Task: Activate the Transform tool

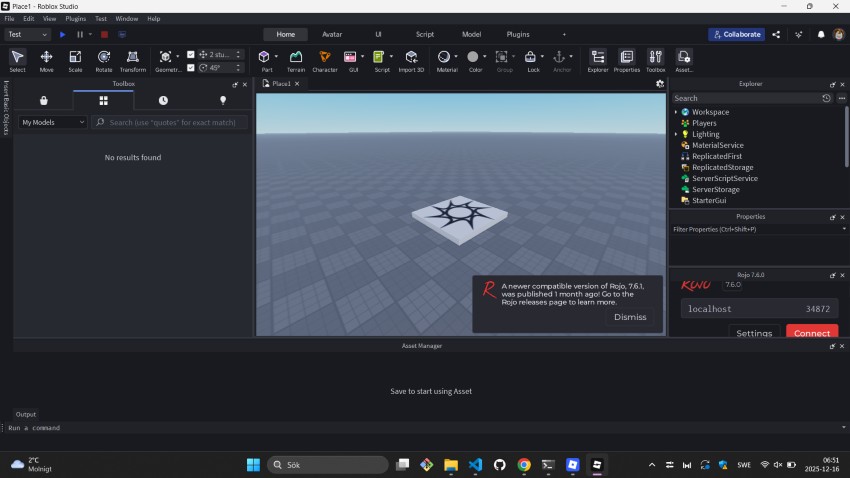Action: pyautogui.click(x=132, y=60)
